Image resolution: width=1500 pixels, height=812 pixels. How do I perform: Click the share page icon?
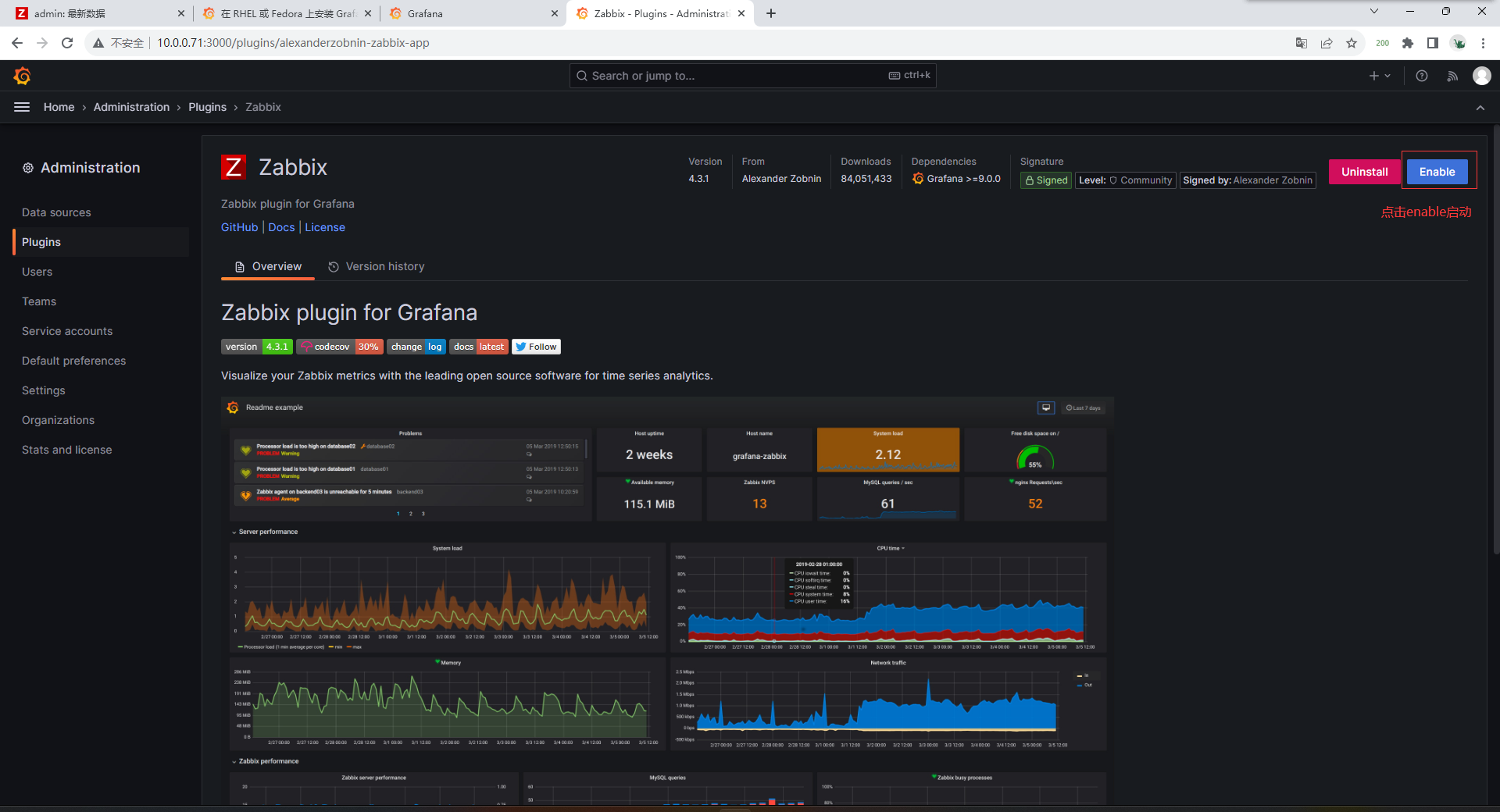pos(1327,43)
